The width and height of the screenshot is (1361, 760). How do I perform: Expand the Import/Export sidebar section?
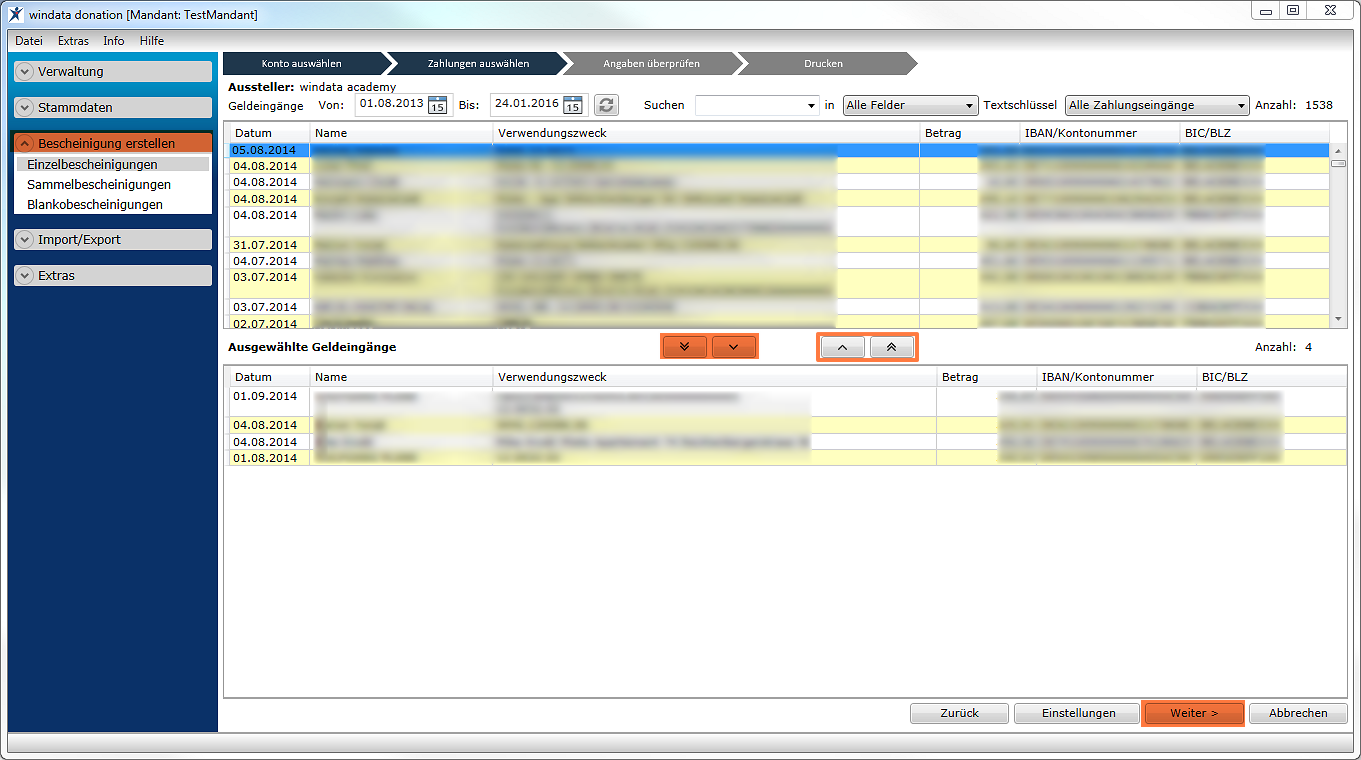point(113,239)
